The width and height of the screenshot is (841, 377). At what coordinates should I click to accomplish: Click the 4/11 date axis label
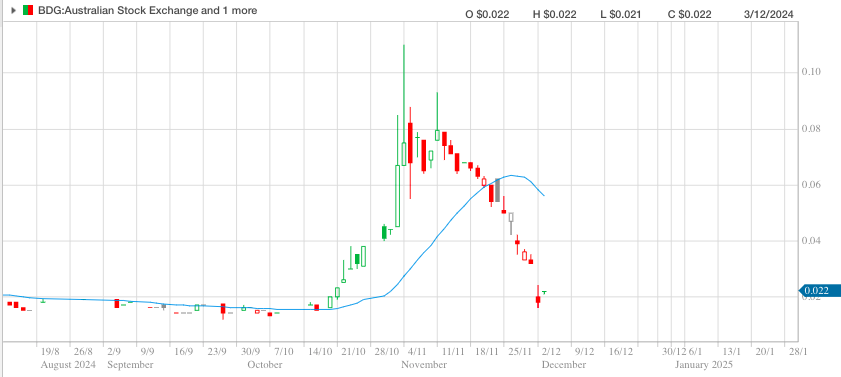417,352
